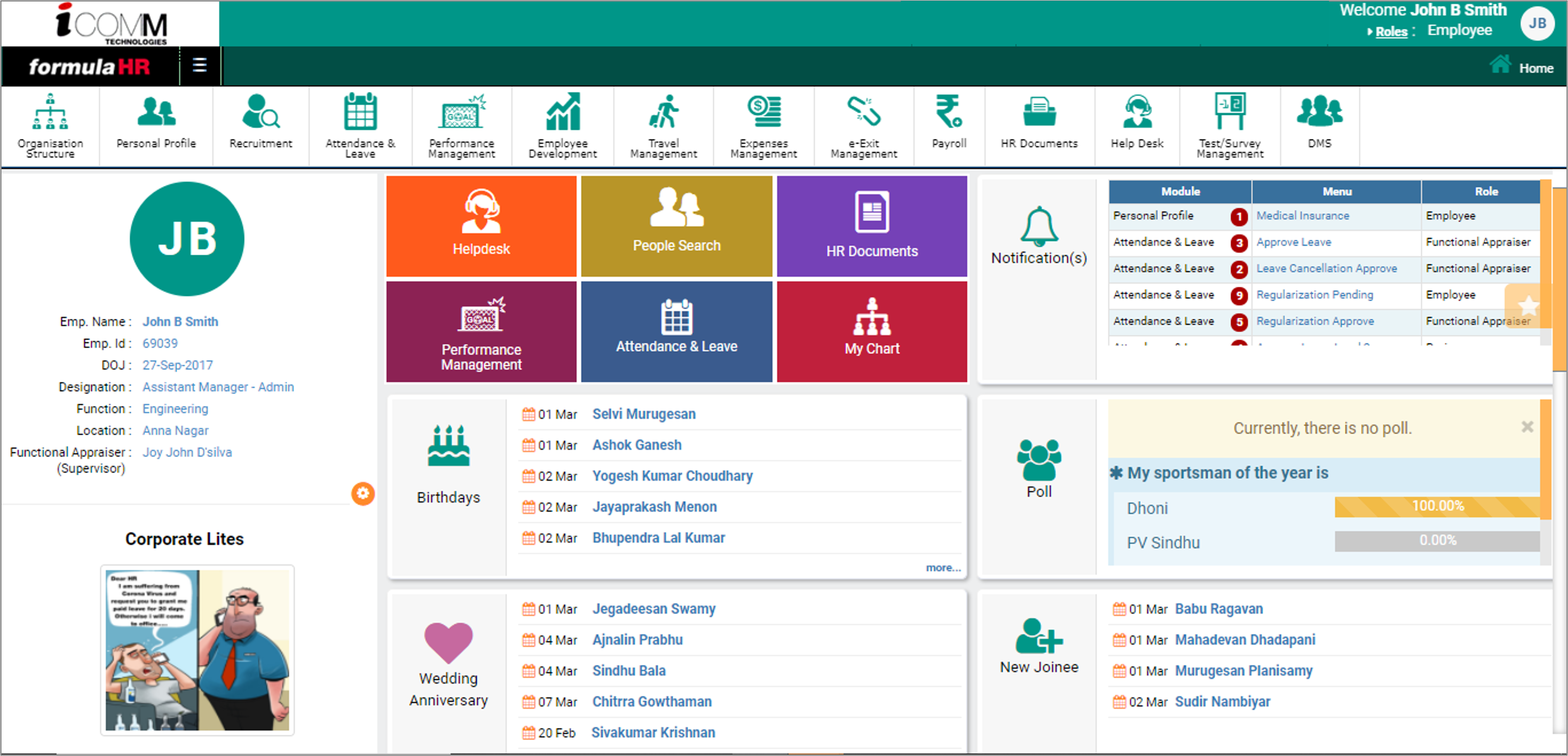Screen dimensions: 1568x756
Task: Click the Dhoni 100.00% poll bar
Action: [x=1436, y=506]
